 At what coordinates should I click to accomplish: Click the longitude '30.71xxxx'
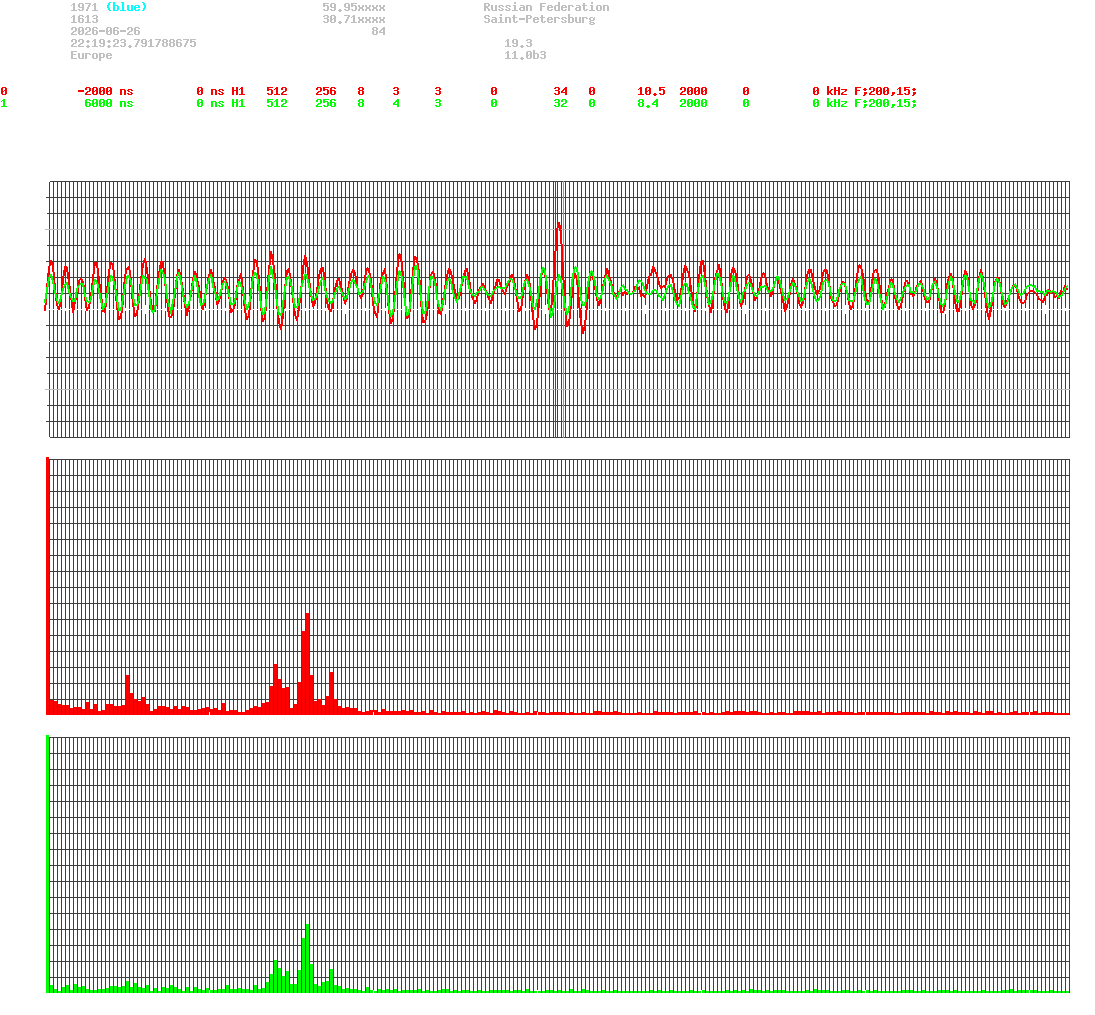[x=353, y=20]
